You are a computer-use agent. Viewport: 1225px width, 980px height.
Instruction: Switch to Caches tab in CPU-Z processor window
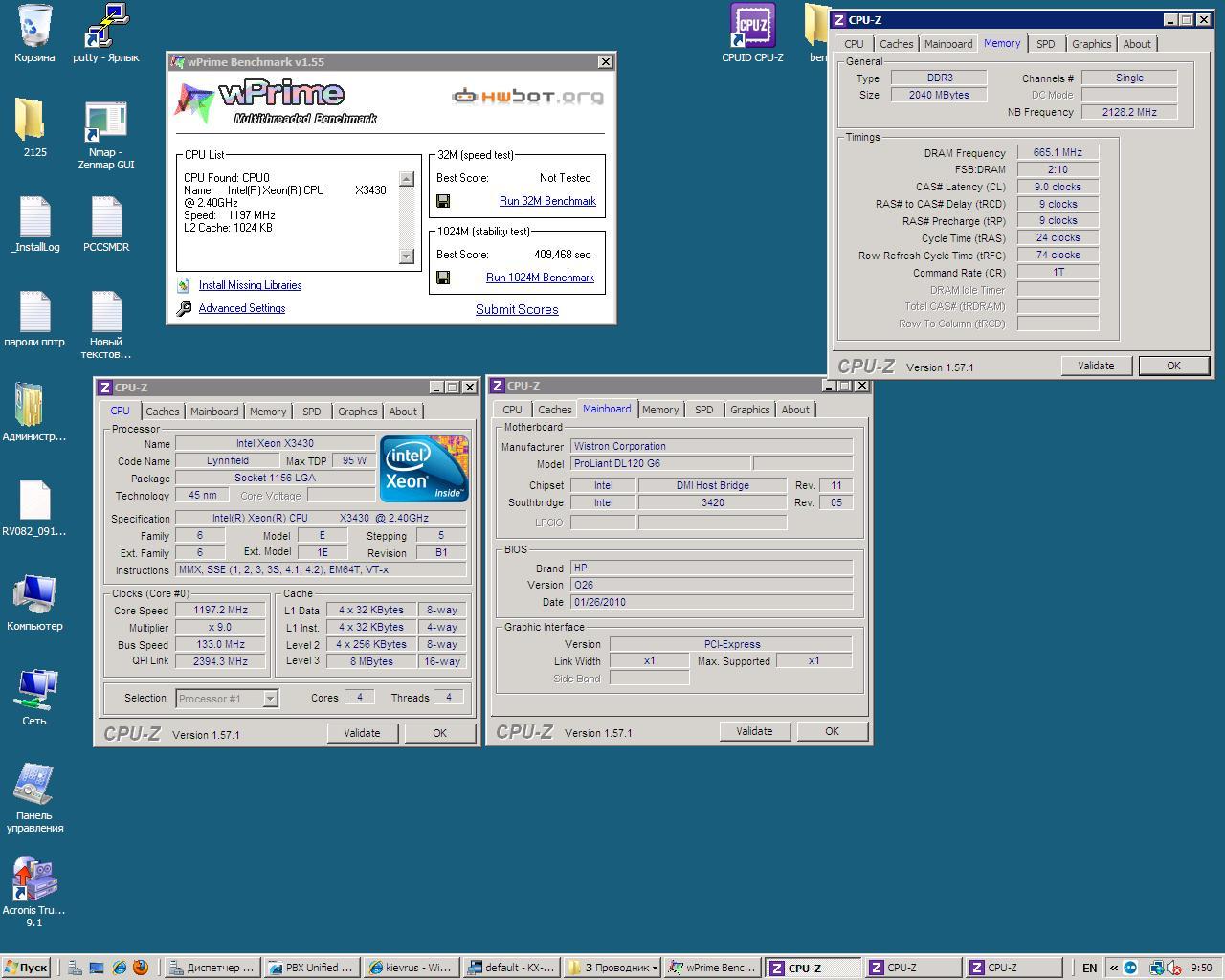point(162,412)
